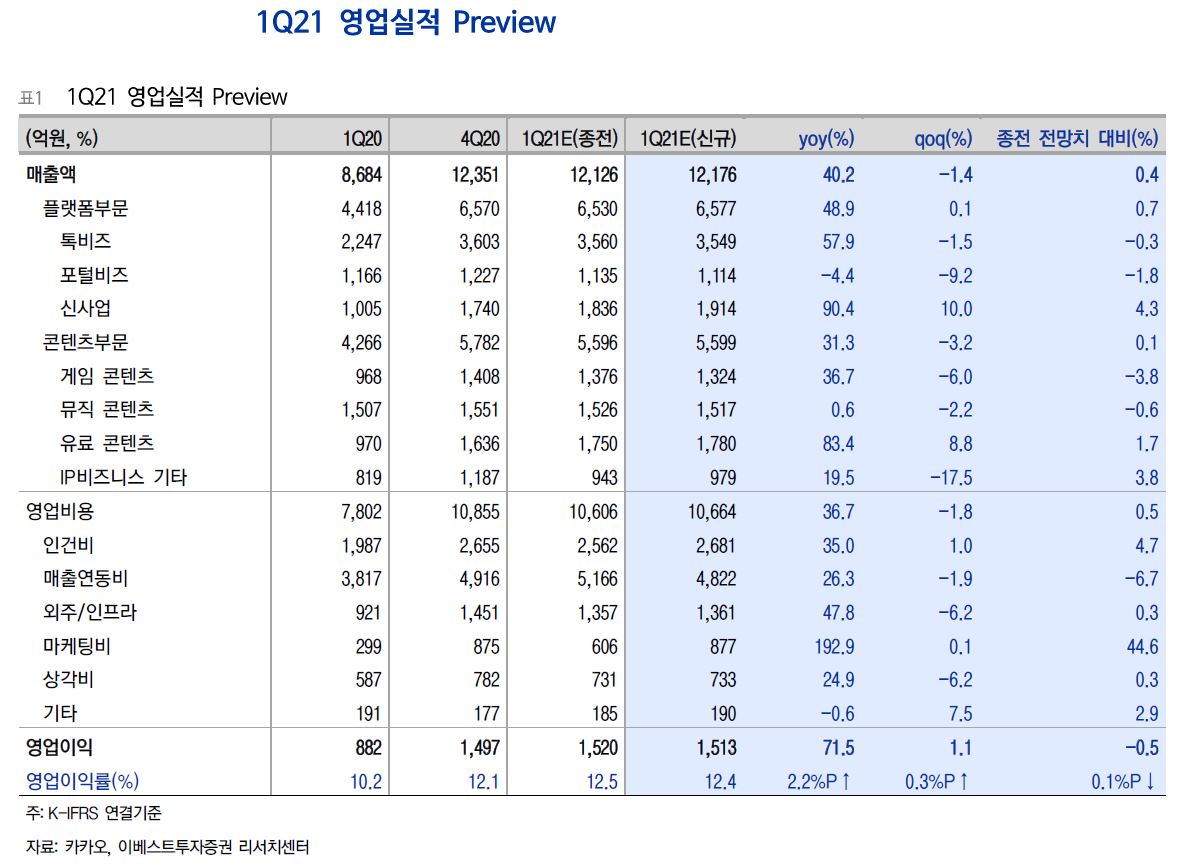Select the '마케팅비' row label

click(77, 646)
